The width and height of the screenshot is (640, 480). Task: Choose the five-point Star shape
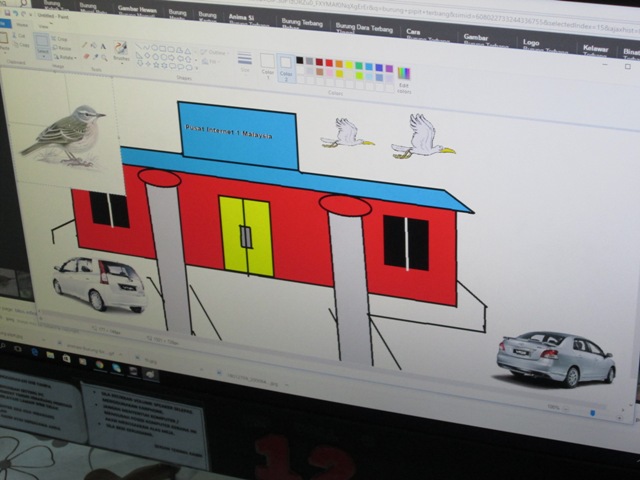pos(156,65)
